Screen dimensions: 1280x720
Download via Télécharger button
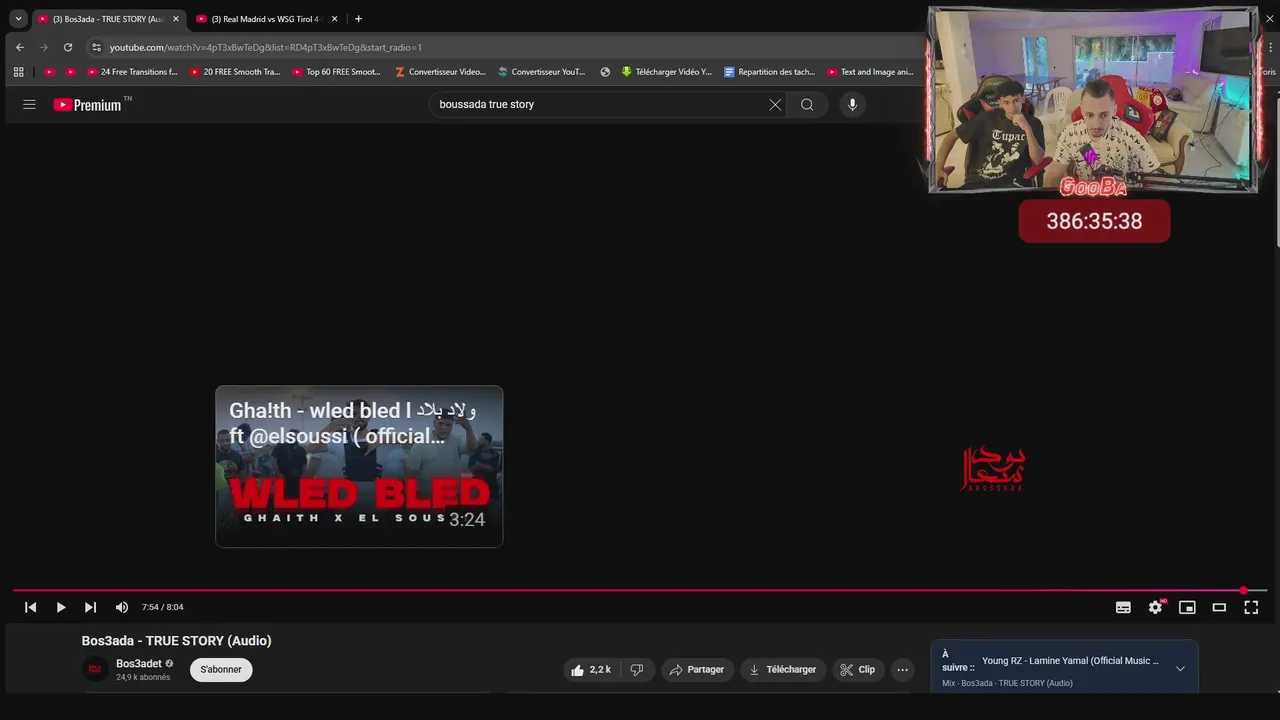tap(783, 670)
